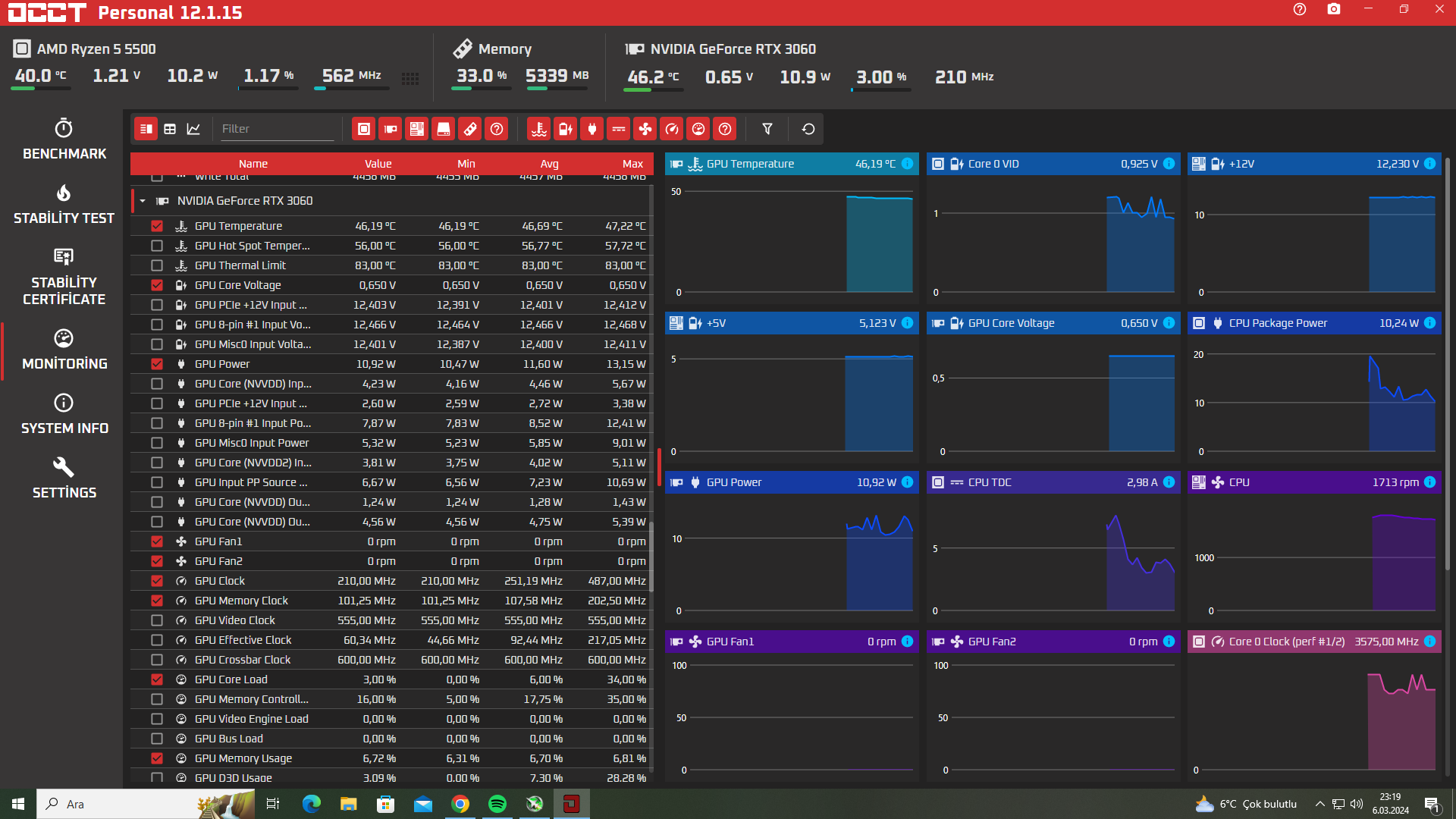
Task: Toggle GPU hardware filter
Action: coord(391,129)
